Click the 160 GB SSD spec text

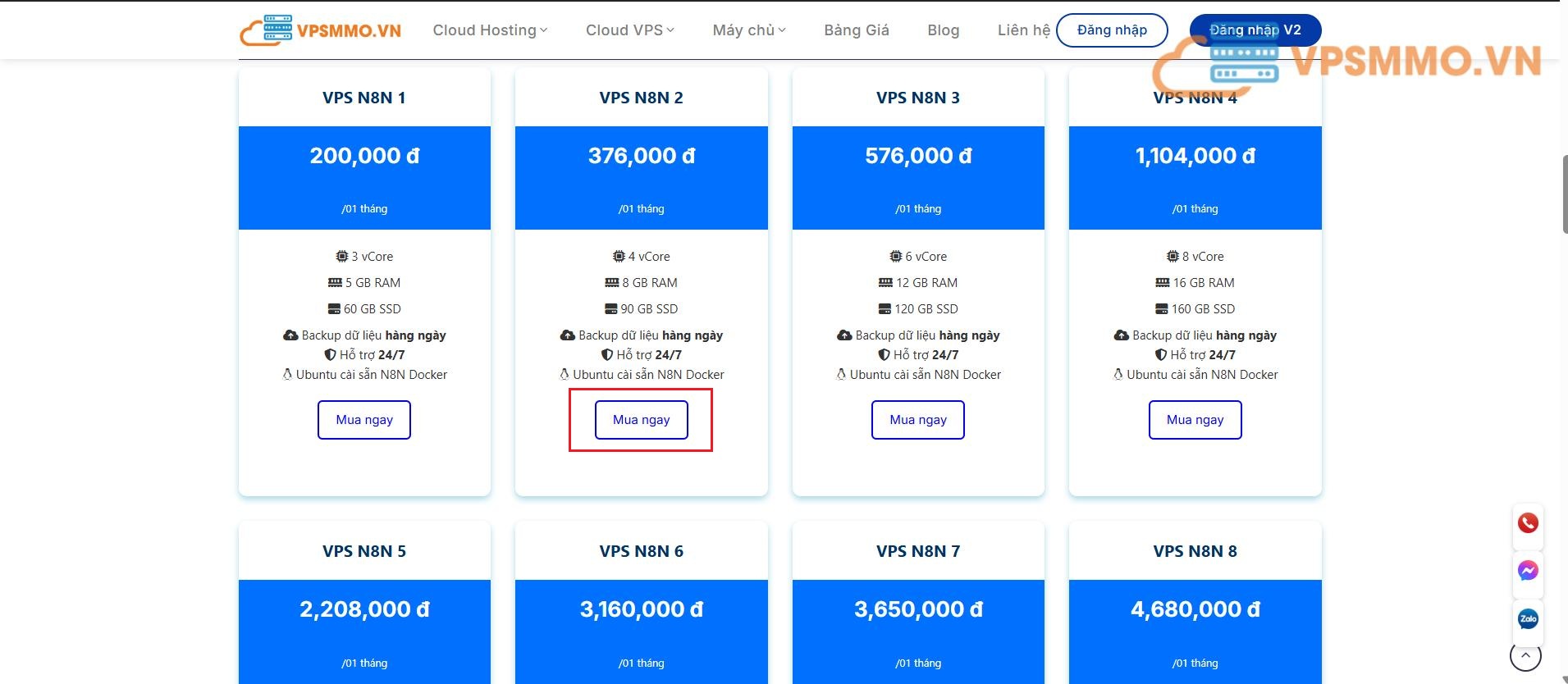(1204, 309)
